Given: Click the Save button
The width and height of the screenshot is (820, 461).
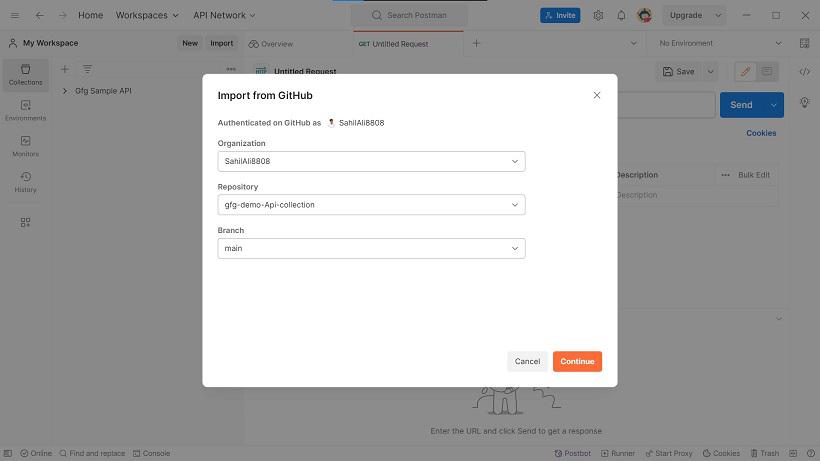Looking at the screenshot, I should [679, 72].
